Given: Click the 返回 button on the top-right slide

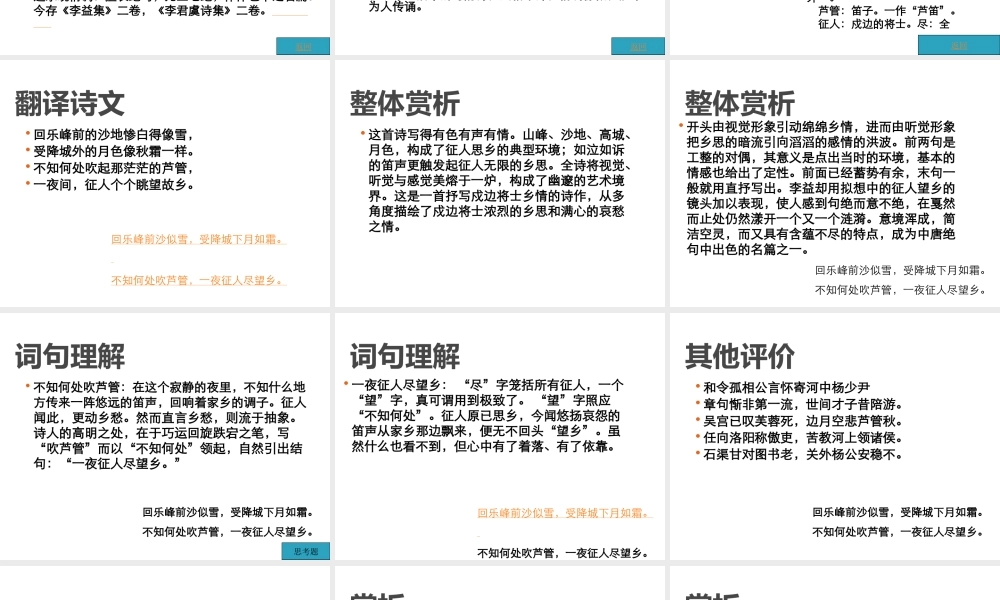Looking at the screenshot, I should [957, 45].
